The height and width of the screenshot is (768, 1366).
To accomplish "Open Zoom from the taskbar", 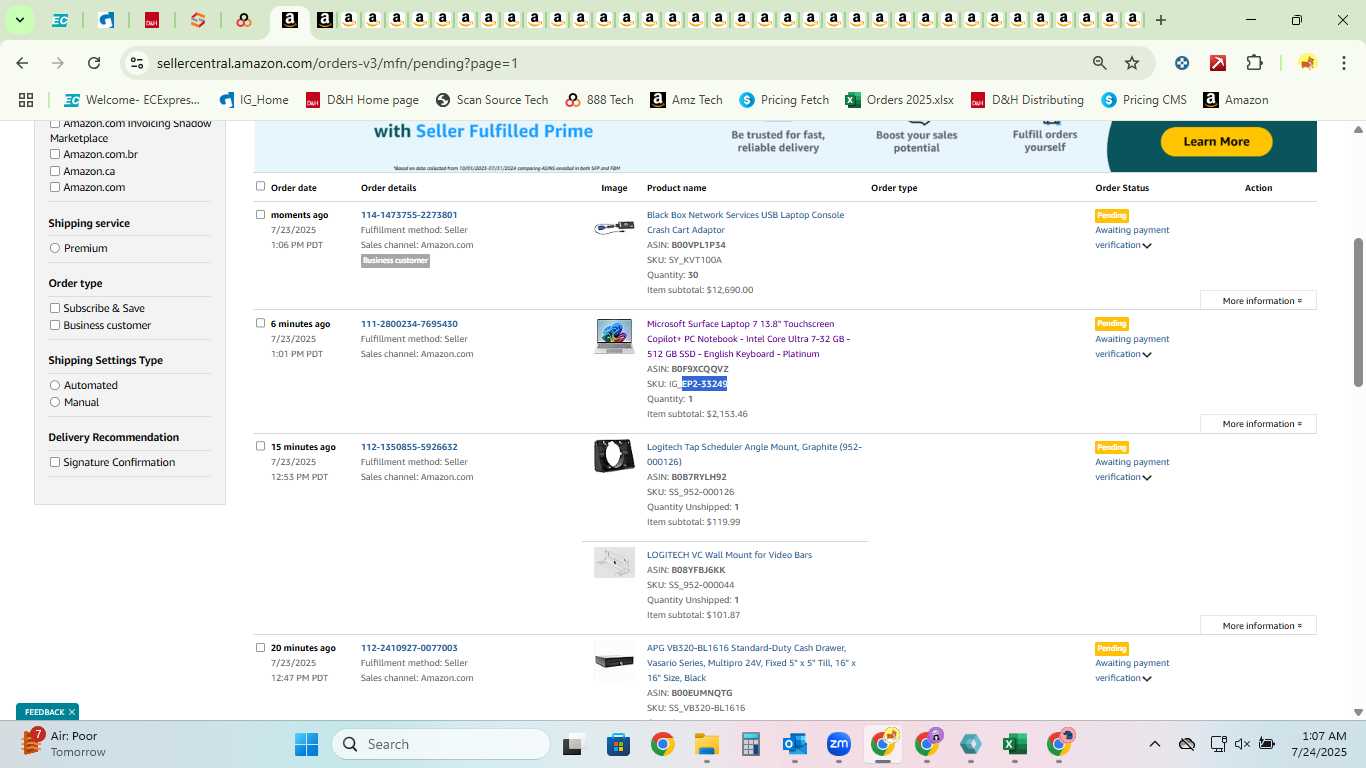I will point(838,744).
